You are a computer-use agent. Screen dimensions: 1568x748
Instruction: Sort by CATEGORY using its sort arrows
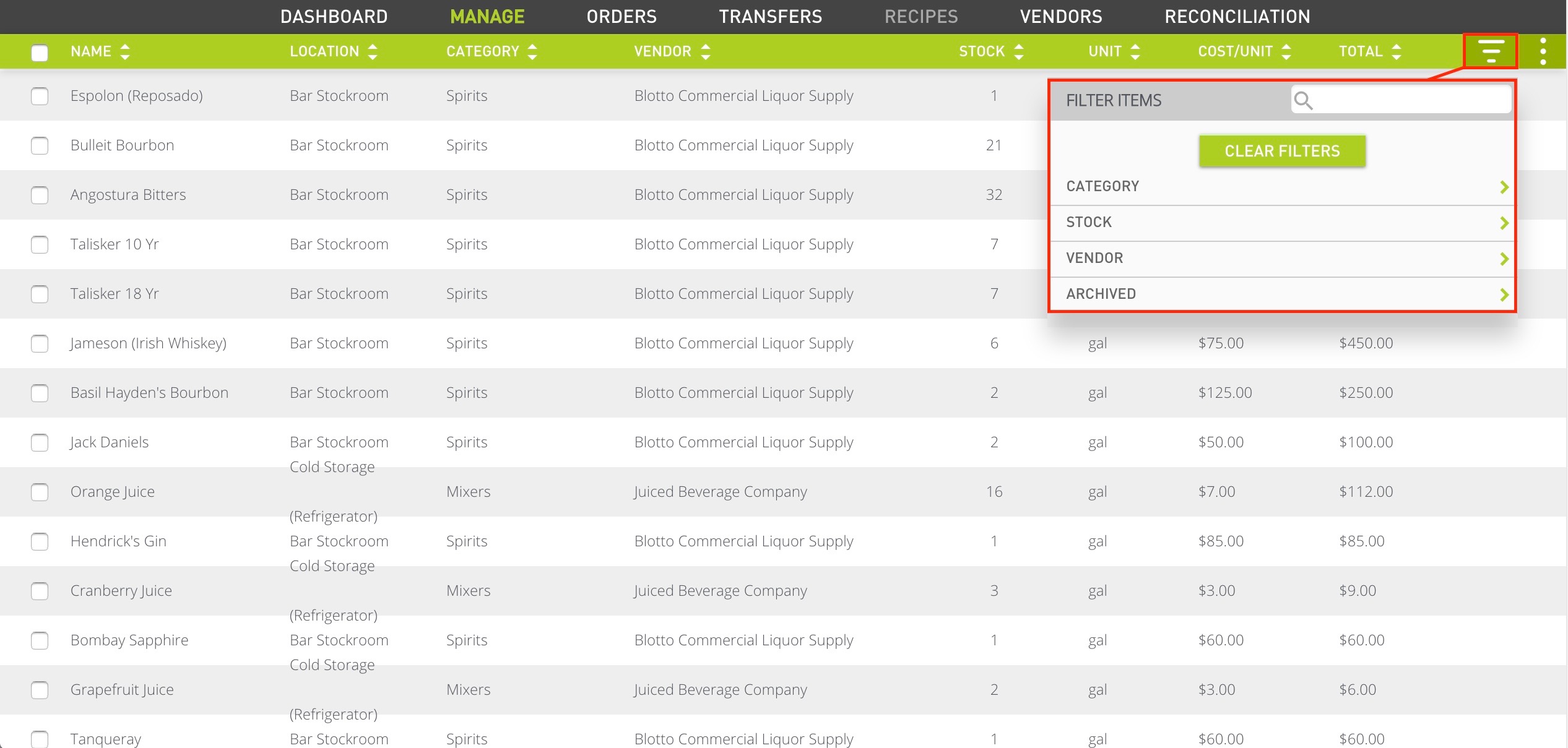point(532,51)
